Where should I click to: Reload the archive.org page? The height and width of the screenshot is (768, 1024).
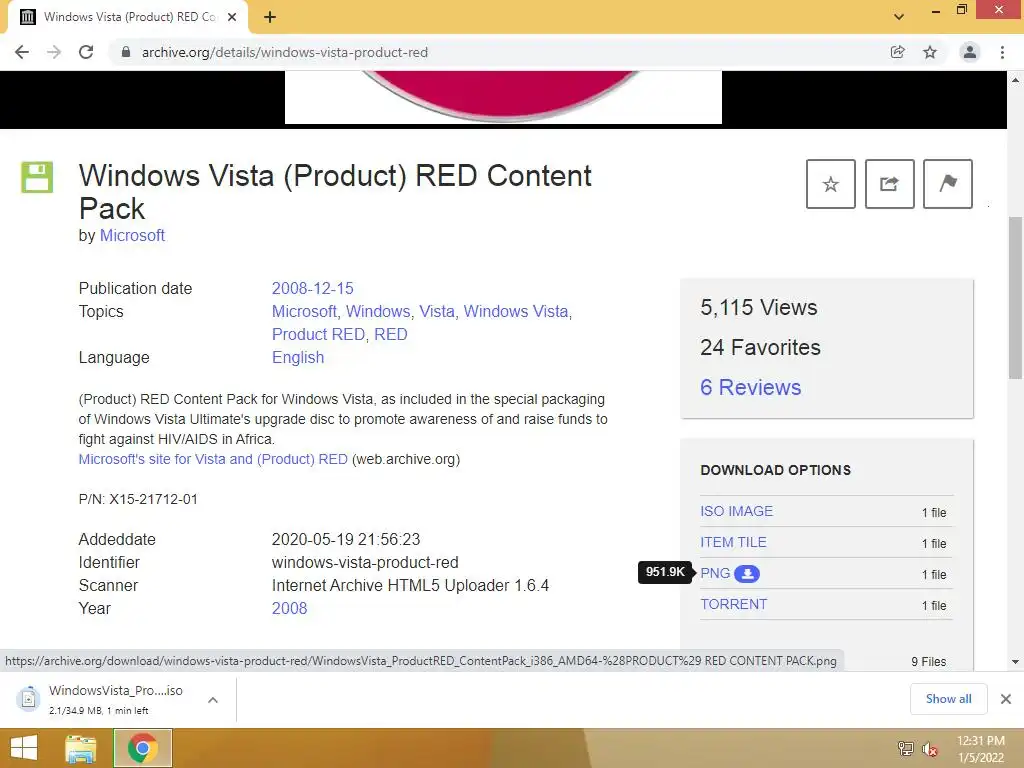(86, 52)
